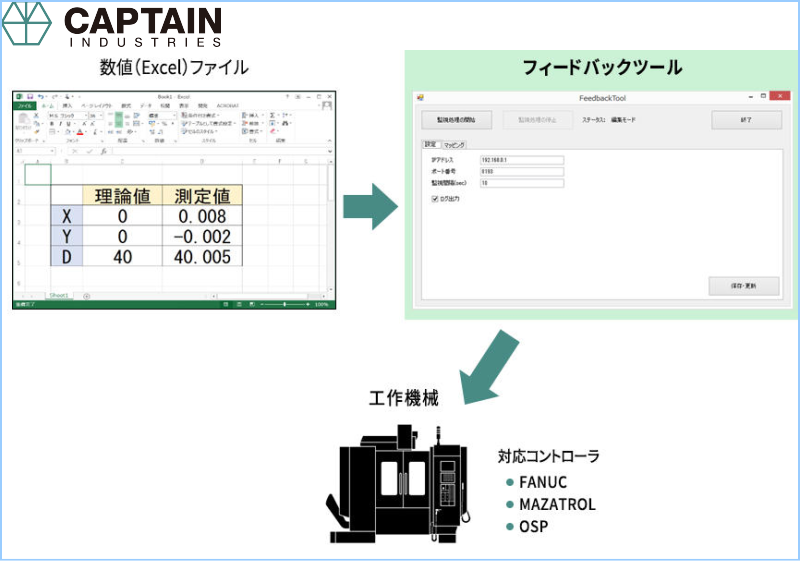Click the Underline icon in Excel's ribbon

(x=68, y=123)
